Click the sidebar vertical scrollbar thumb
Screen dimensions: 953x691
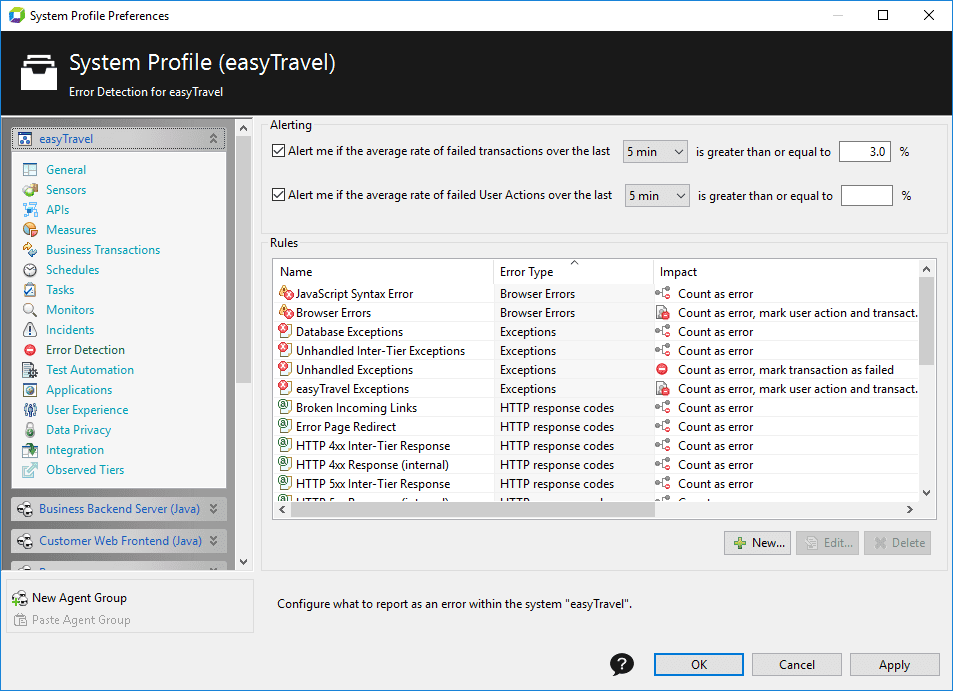pos(243,260)
